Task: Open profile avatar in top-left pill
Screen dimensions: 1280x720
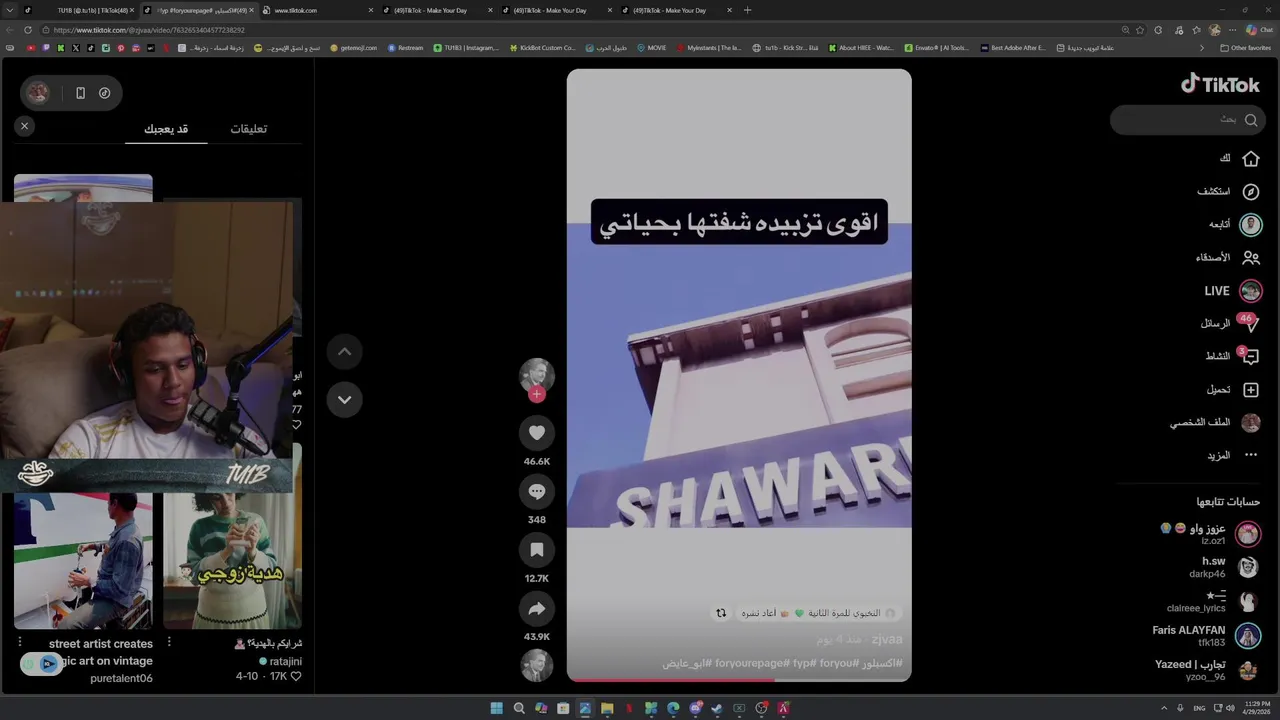Action: pos(38,93)
